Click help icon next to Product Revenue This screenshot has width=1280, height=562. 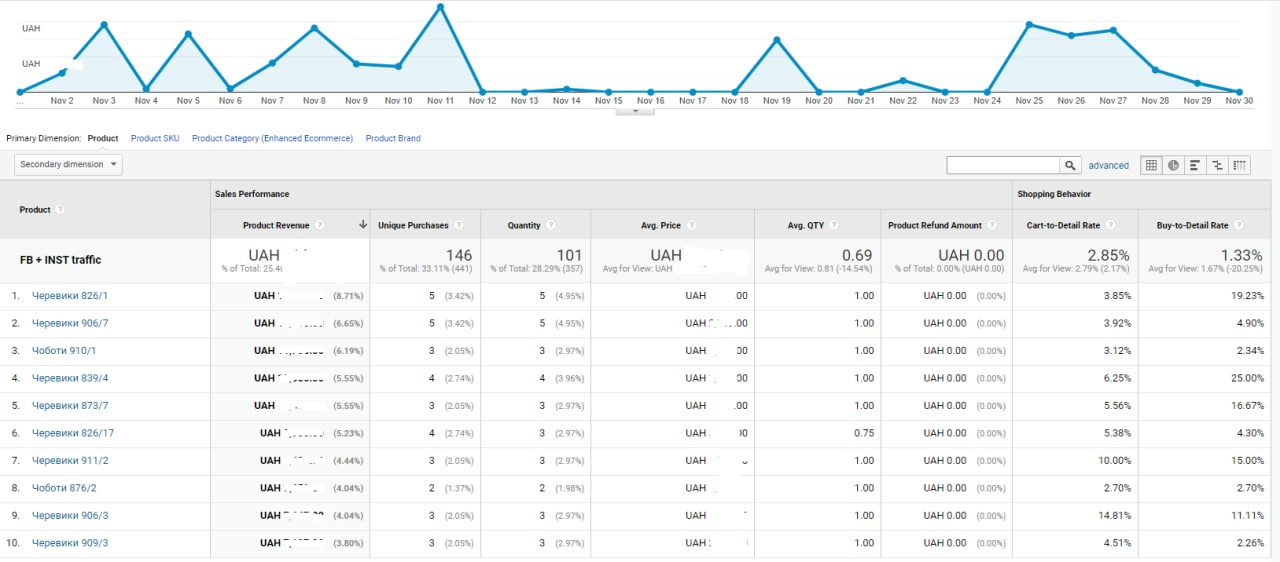point(319,226)
